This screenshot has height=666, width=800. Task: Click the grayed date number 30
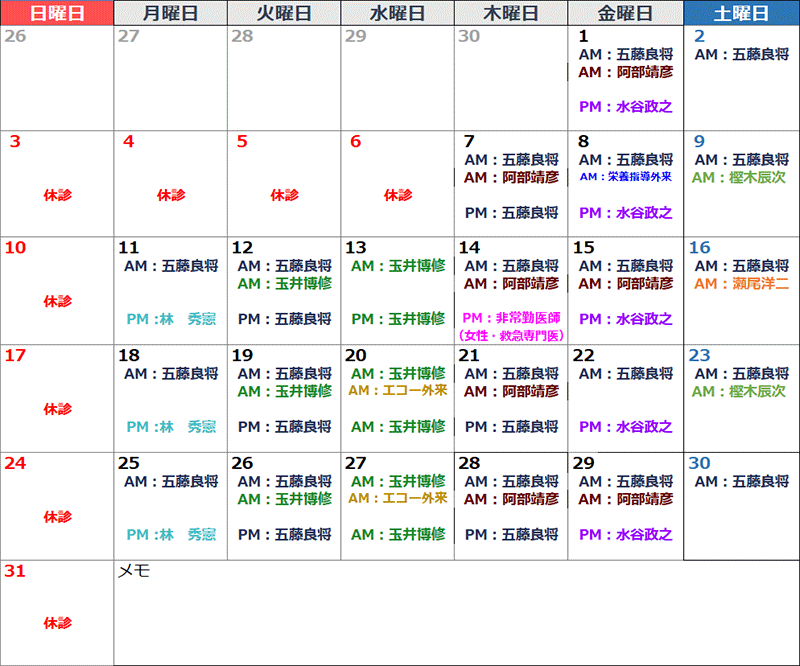pos(469,36)
